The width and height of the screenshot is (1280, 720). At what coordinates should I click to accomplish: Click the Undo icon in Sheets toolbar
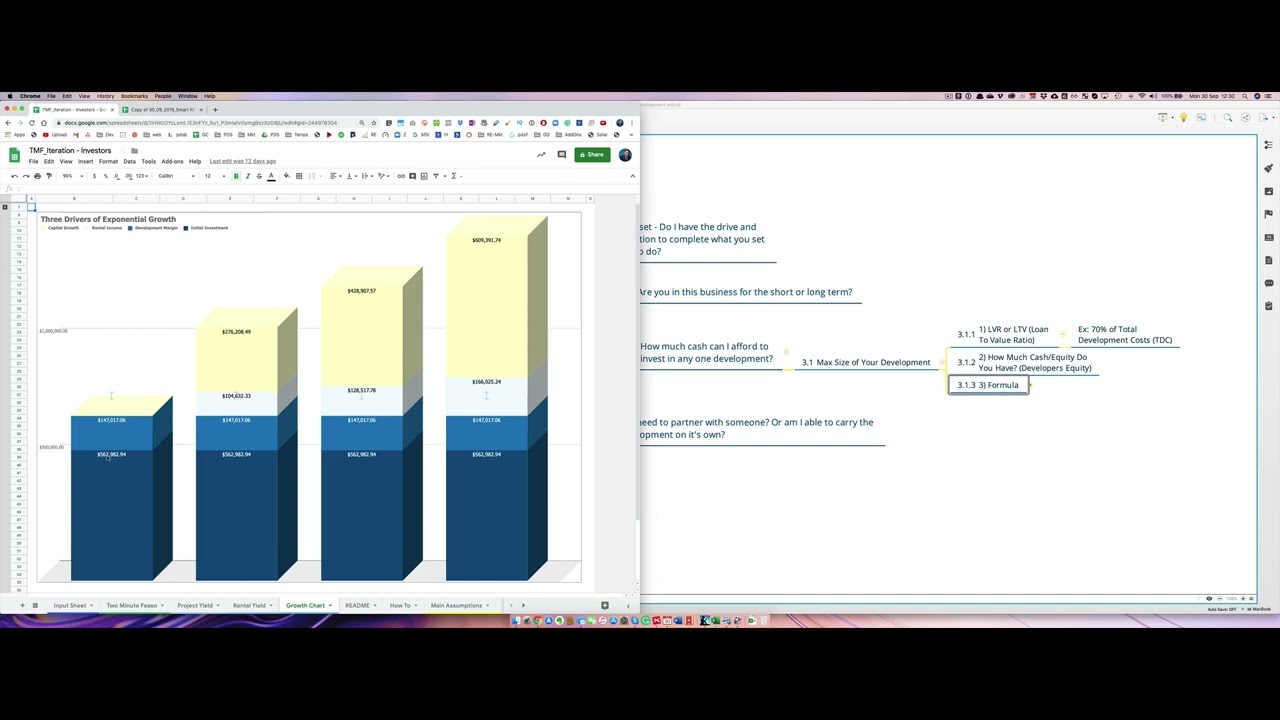(x=14, y=176)
